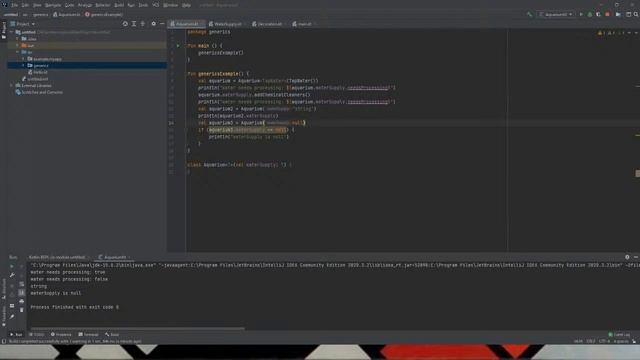Click the run gutter icon beside main
The height and width of the screenshot is (360, 640).
coord(178,46)
